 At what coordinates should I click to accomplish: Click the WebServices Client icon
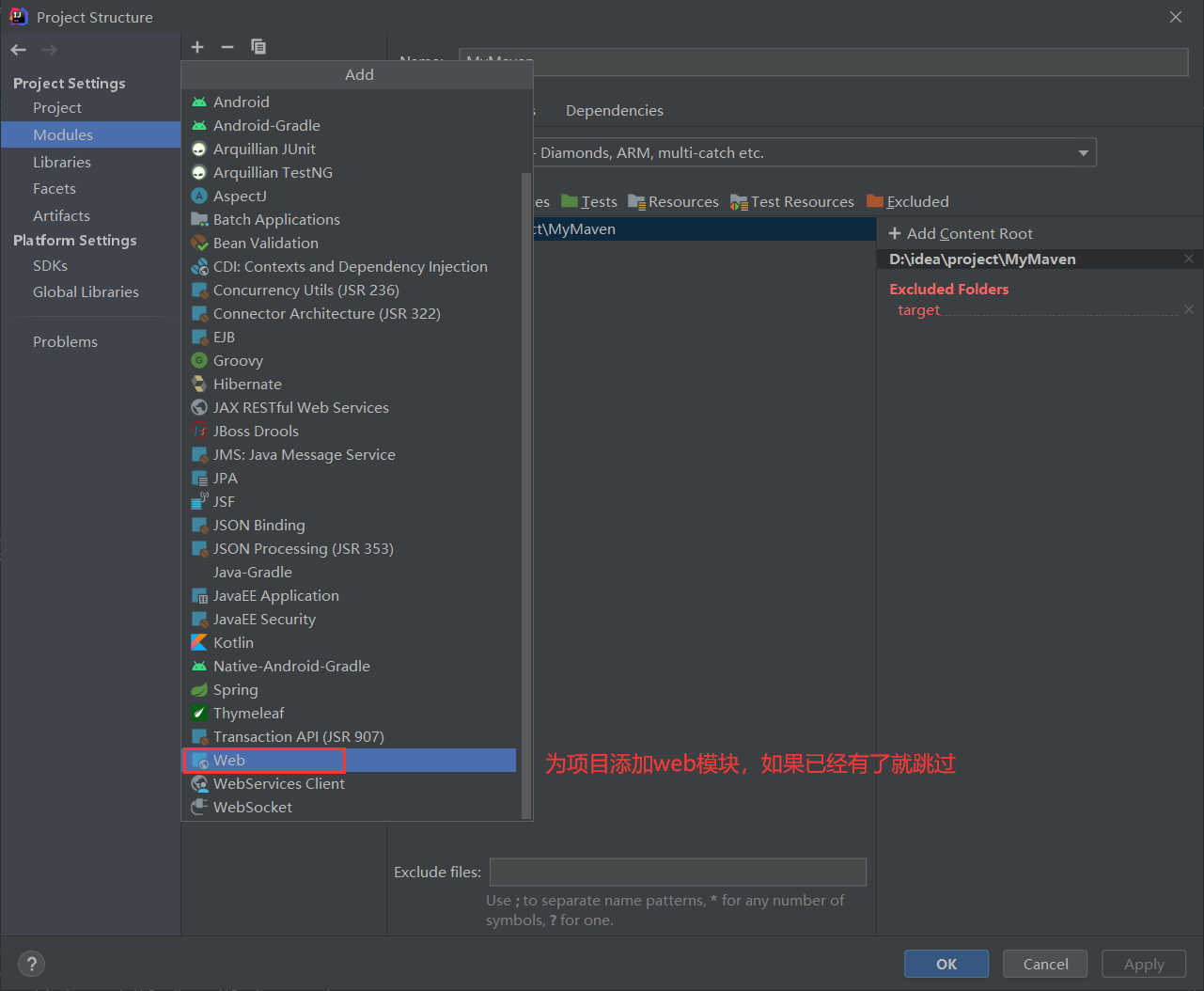(199, 783)
